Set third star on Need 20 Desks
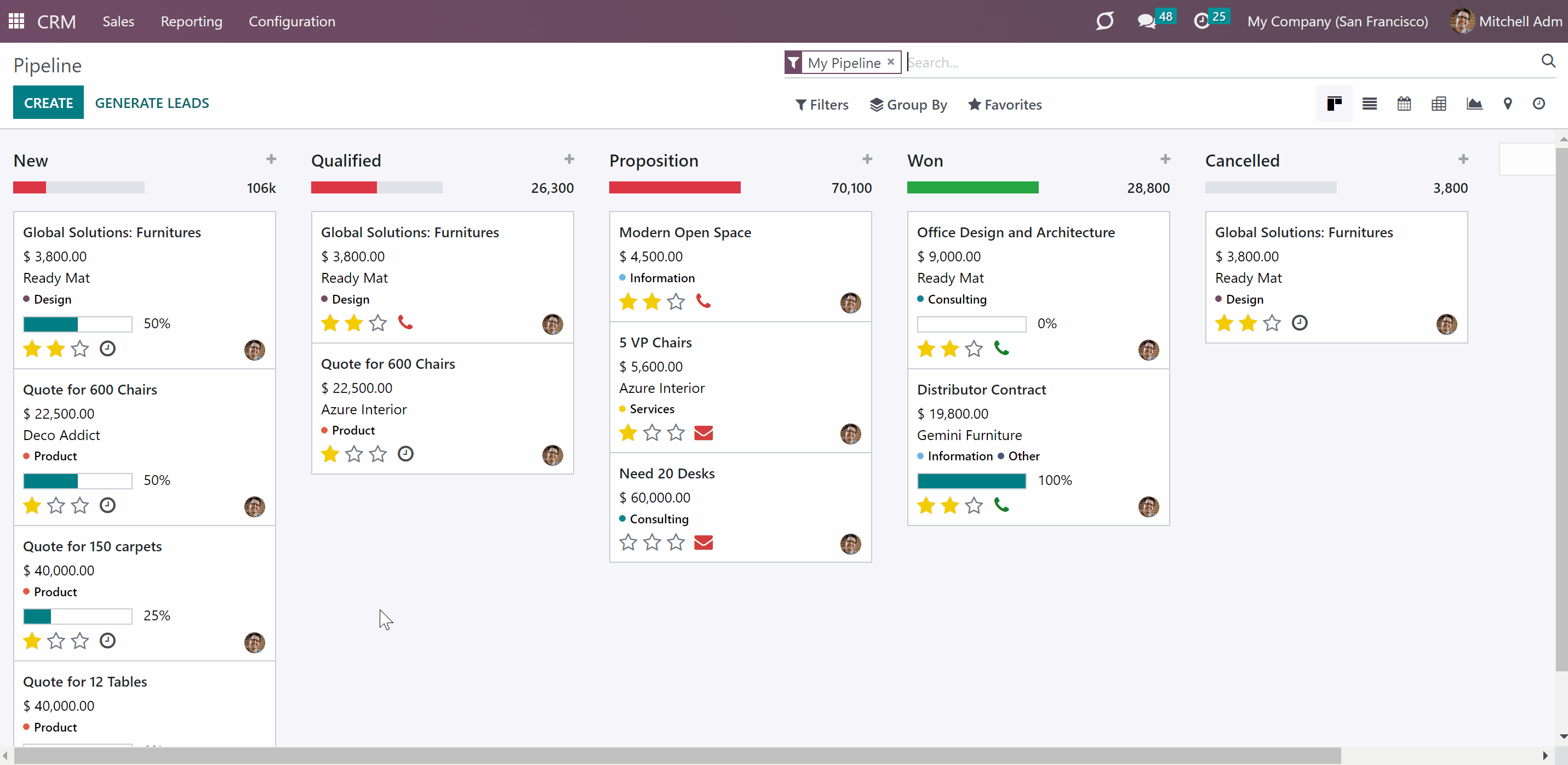Screen dimensions: 1568x765 (x=676, y=542)
